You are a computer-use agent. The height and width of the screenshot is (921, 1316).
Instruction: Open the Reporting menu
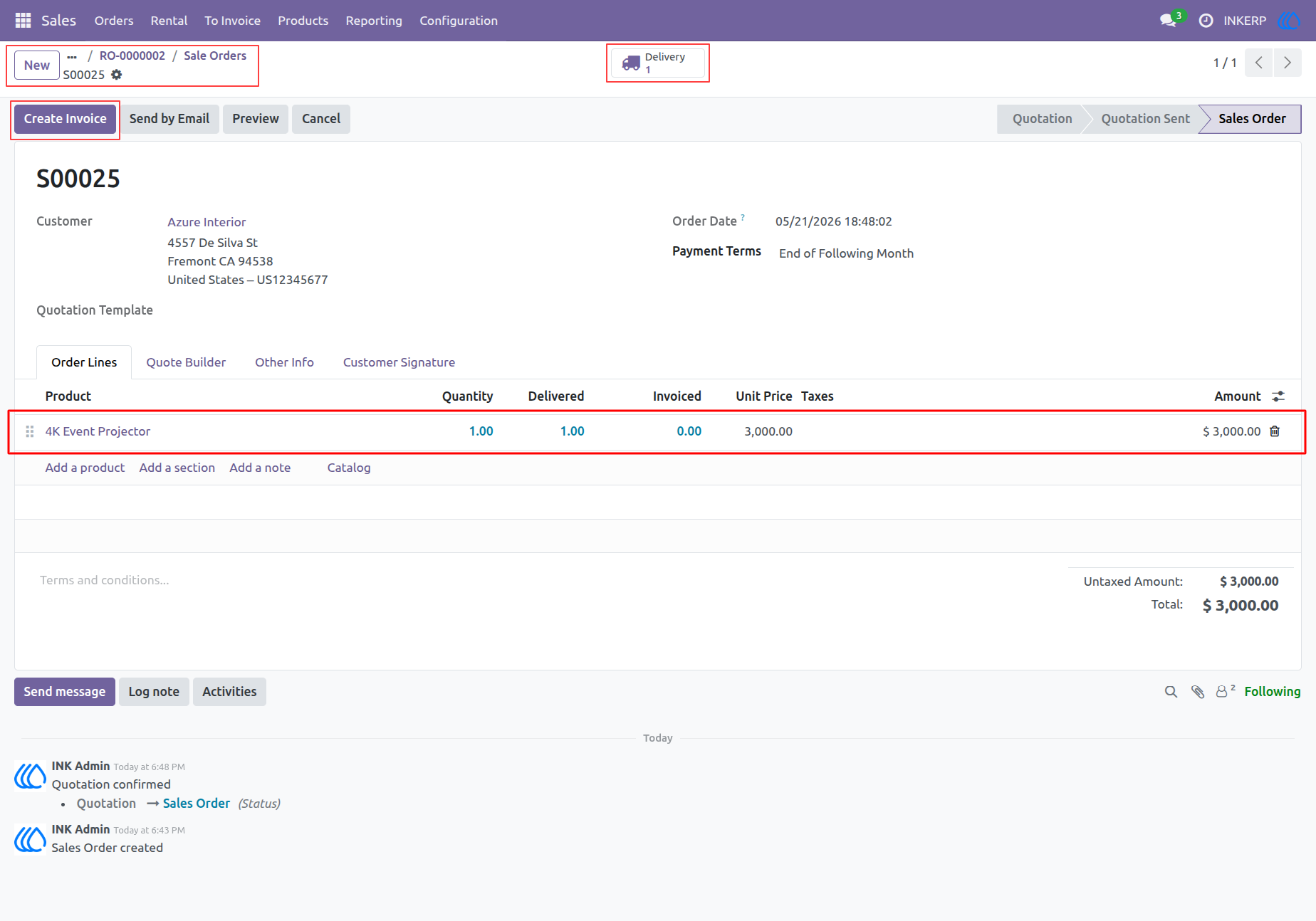tap(374, 21)
